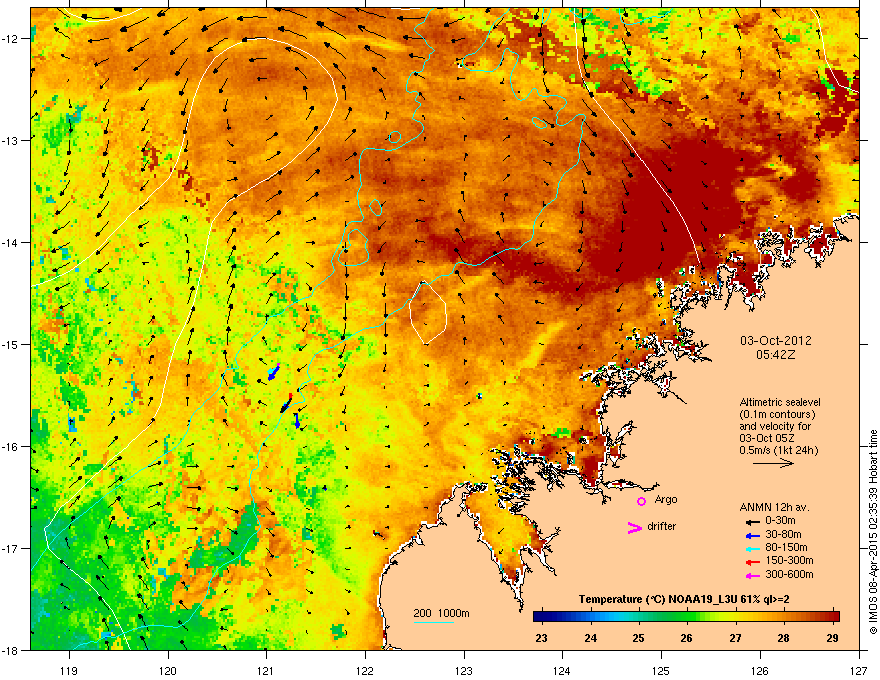Click the red 150-300m arrow legend icon
The height and width of the screenshot is (680, 880).
tap(752, 562)
